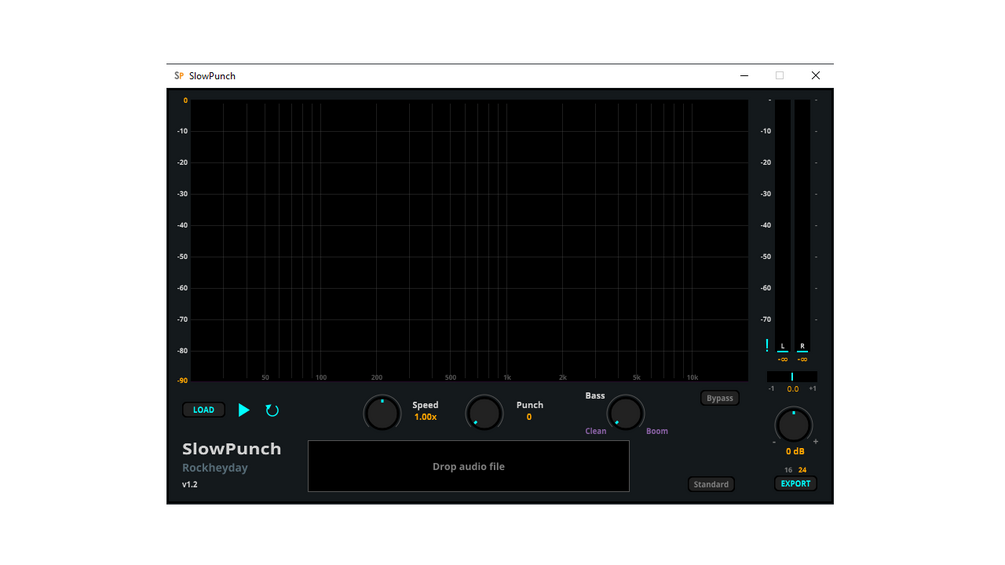Click the Bass knob
1005x565 pixels.
[626, 413]
